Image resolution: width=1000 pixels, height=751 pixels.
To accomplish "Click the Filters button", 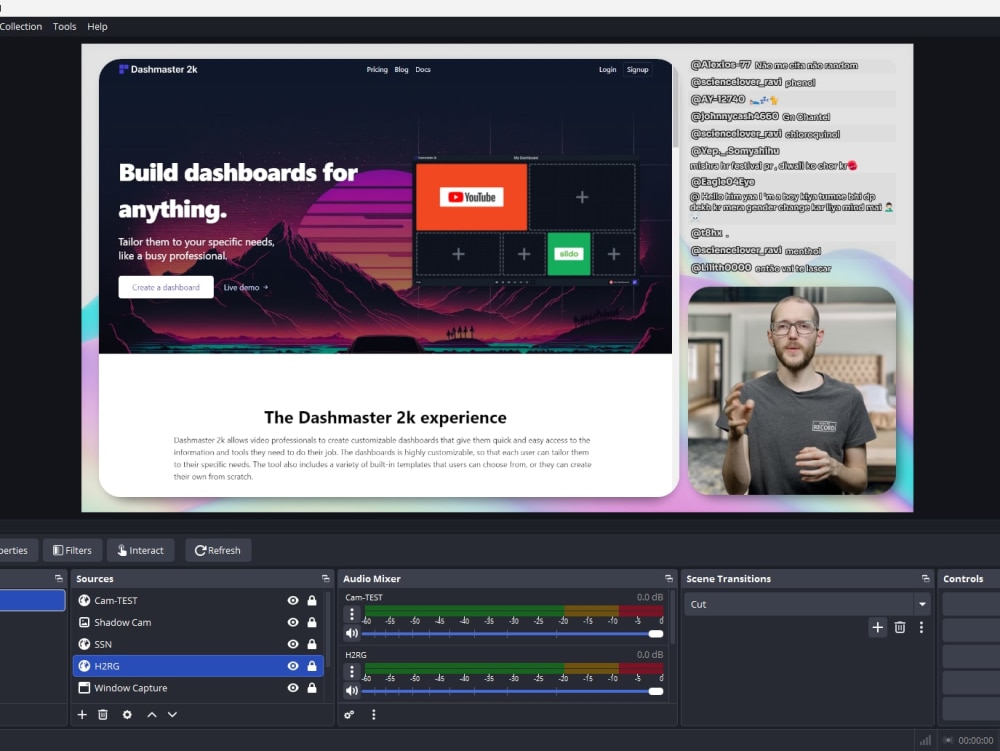I will click(72, 550).
